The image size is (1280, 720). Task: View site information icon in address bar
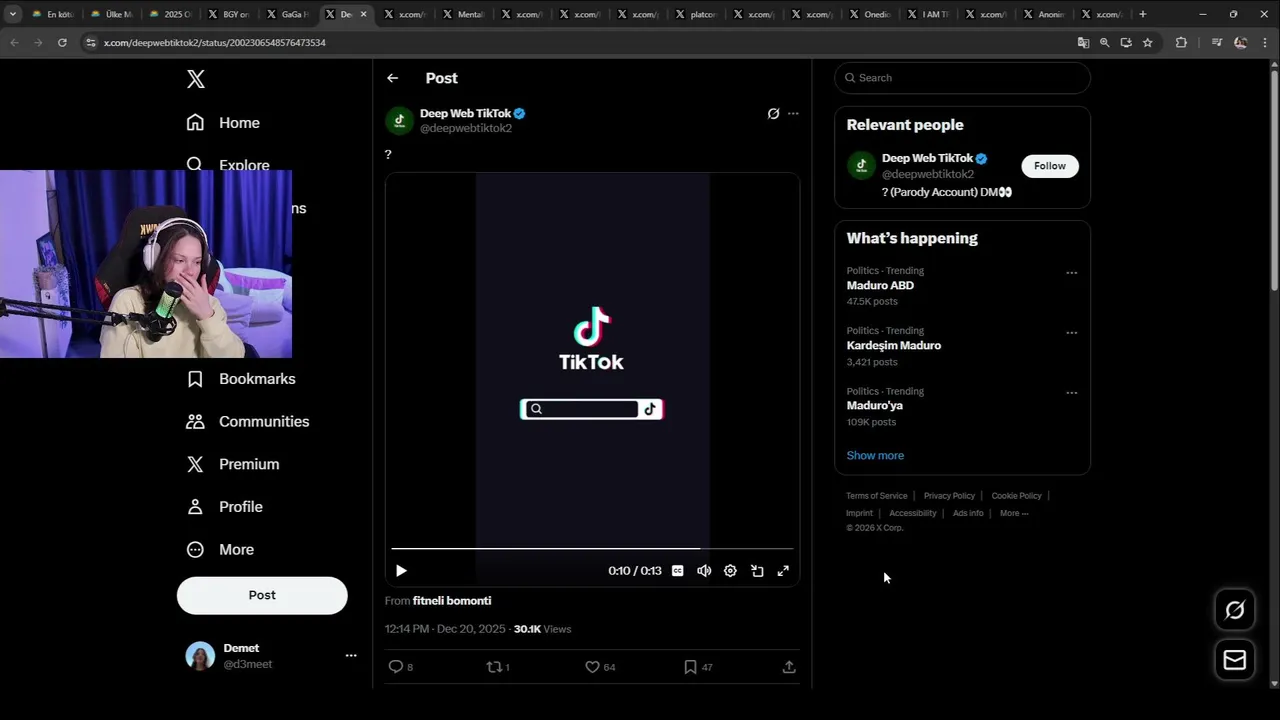pyautogui.click(x=91, y=43)
